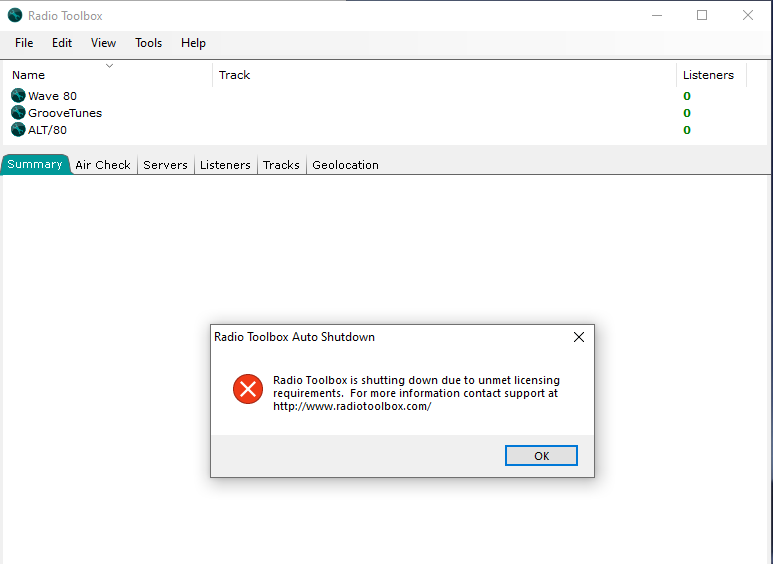The image size is (773, 564).
Task: Click the GrooveTunes station icon
Action: click(18, 113)
